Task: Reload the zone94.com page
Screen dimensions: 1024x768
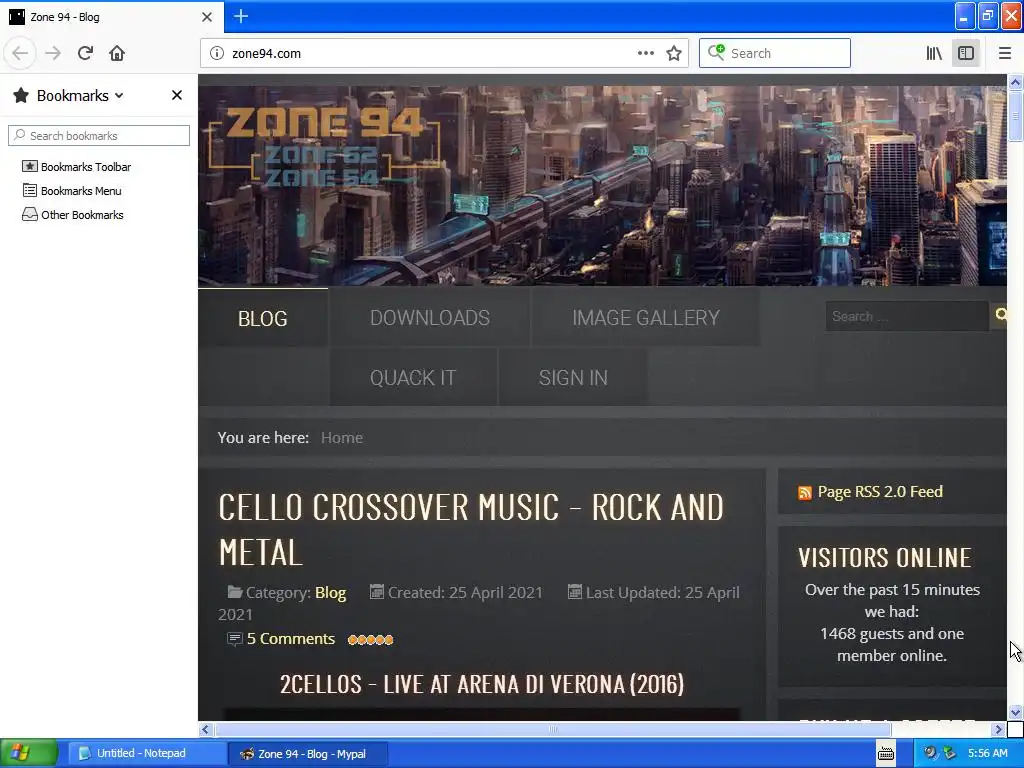Action: [x=85, y=53]
